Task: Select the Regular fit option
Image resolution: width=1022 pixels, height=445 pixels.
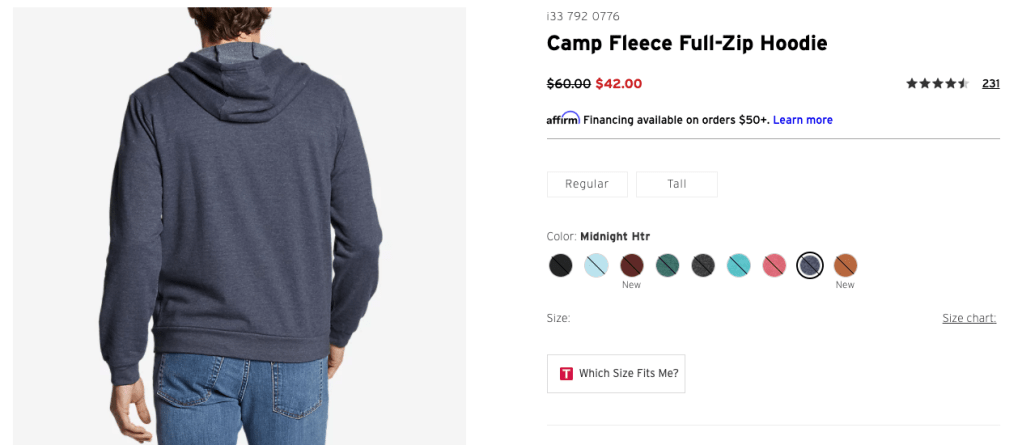Action: pos(587,184)
